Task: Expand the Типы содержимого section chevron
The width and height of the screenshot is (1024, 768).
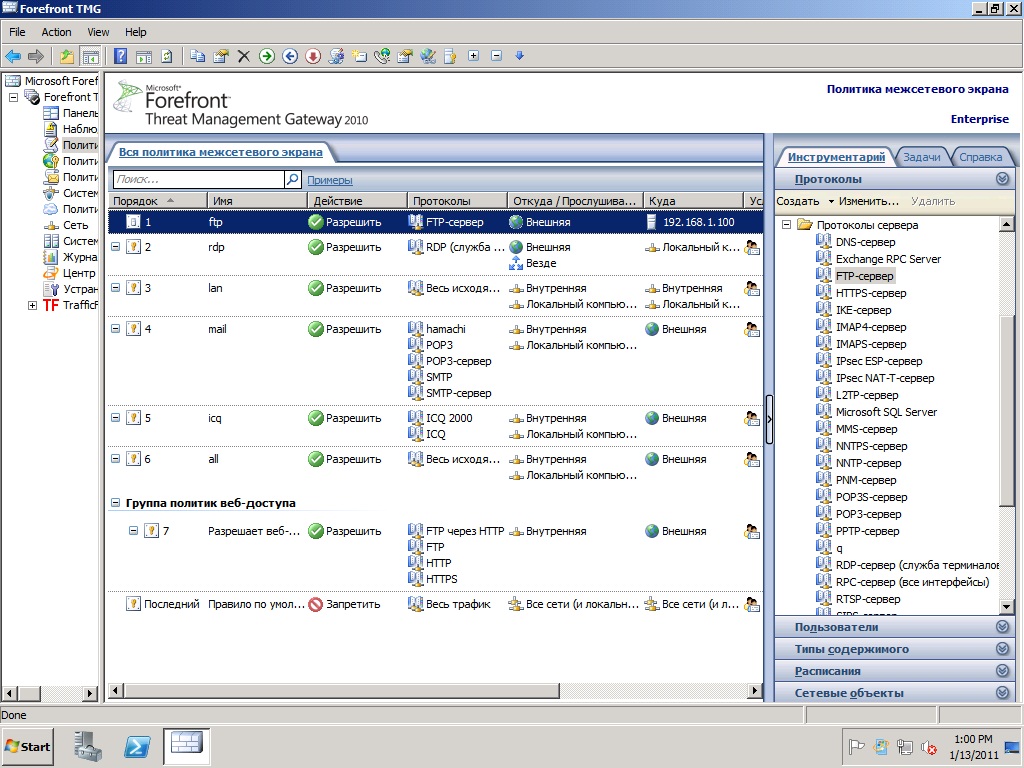Action: [1002, 649]
